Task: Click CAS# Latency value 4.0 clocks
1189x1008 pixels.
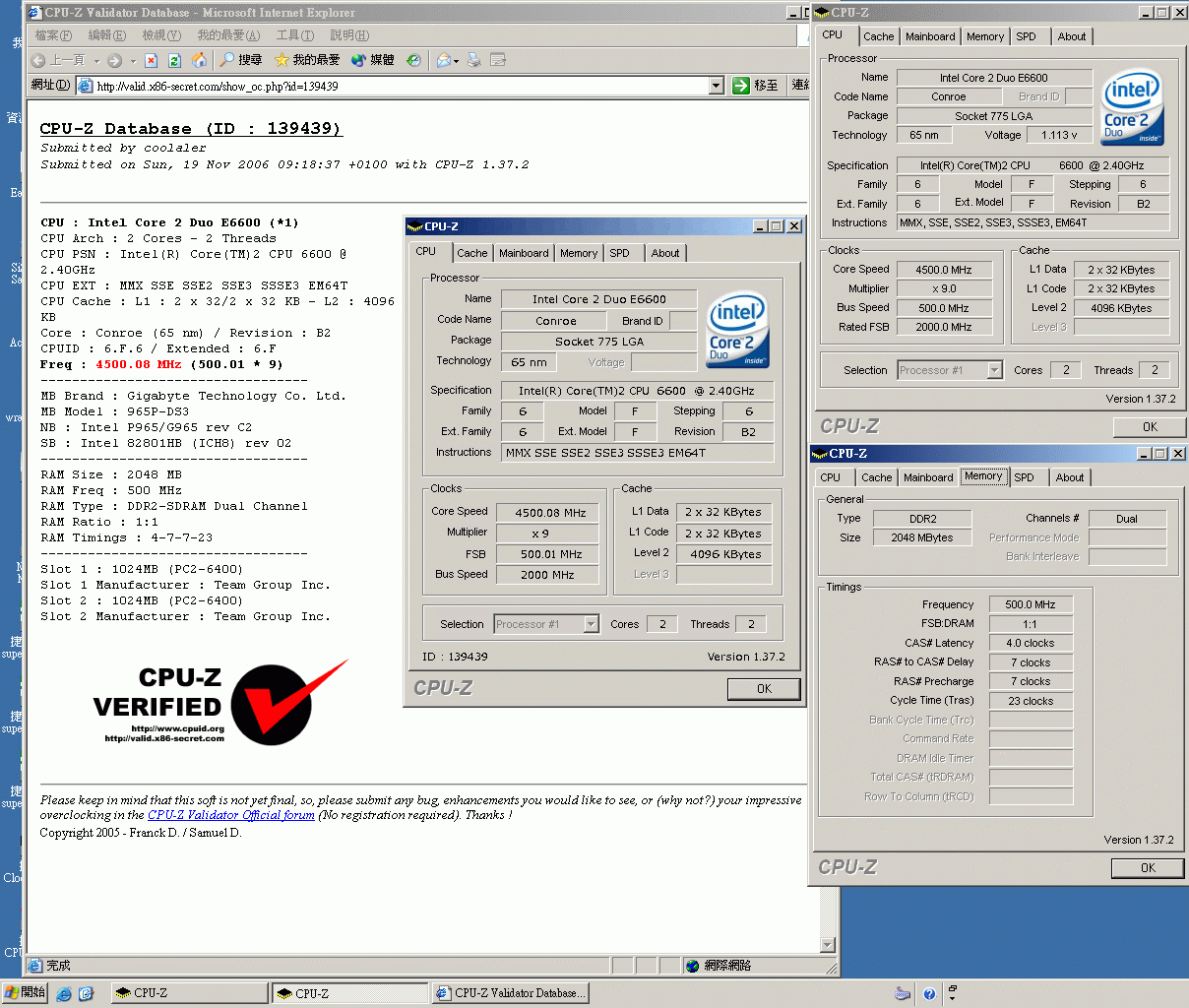Action: (x=1031, y=643)
